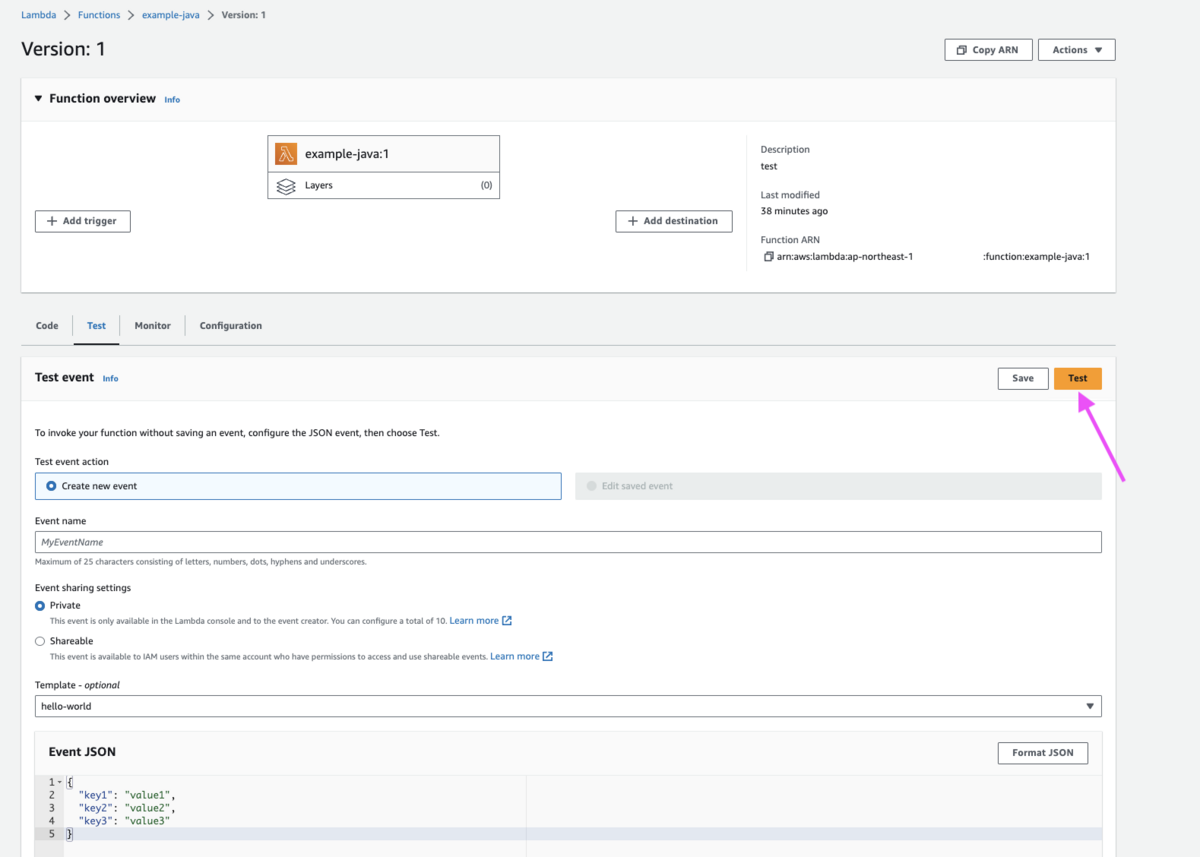The height and width of the screenshot is (857, 1200).
Task: Click external link icon after Private Learn more
Action: tap(508, 620)
